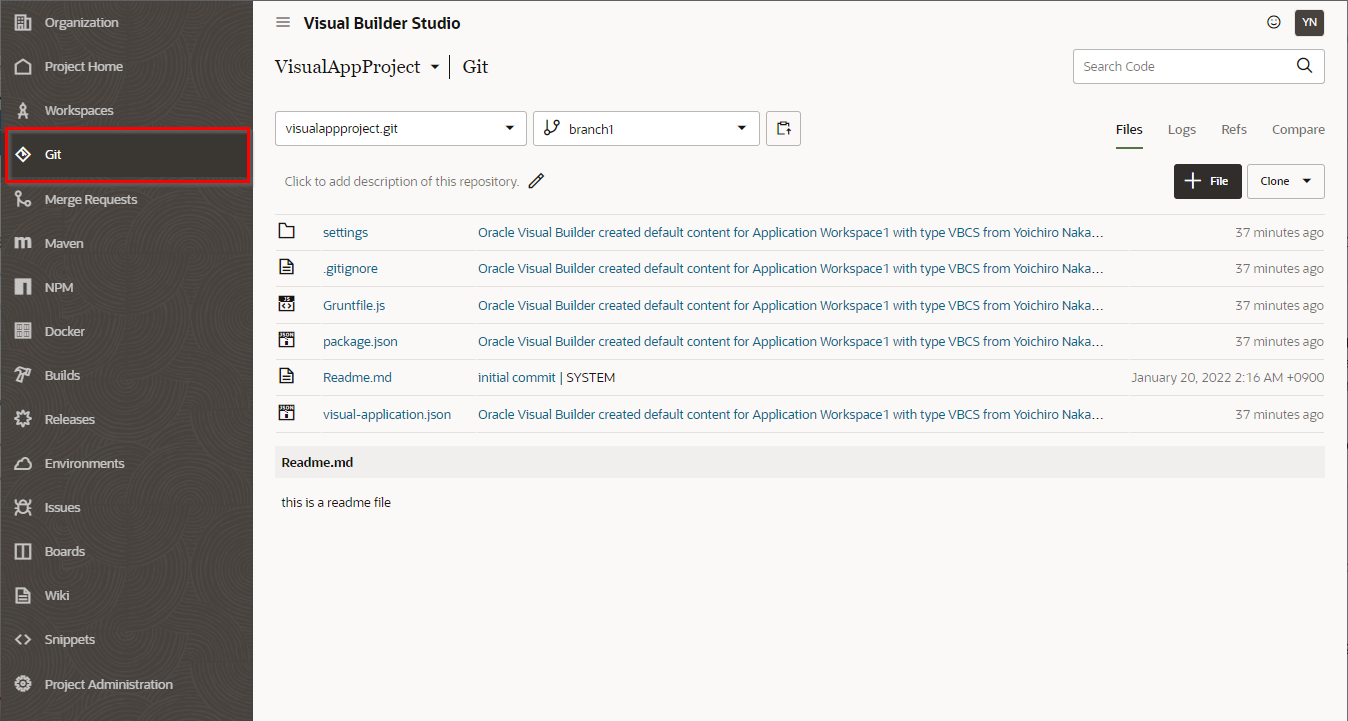This screenshot has width=1348, height=721.
Task: Switch to the Compare tab
Action: coord(1298,129)
